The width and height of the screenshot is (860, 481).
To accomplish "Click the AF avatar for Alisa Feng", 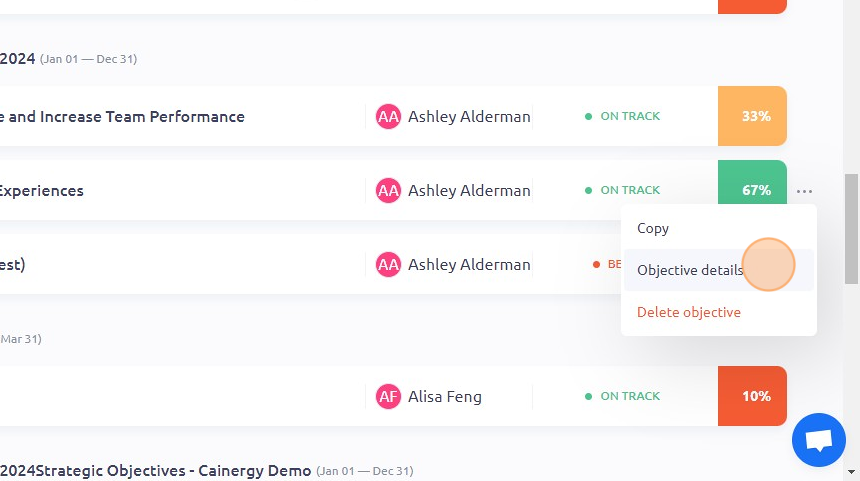I will click(388, 396).
